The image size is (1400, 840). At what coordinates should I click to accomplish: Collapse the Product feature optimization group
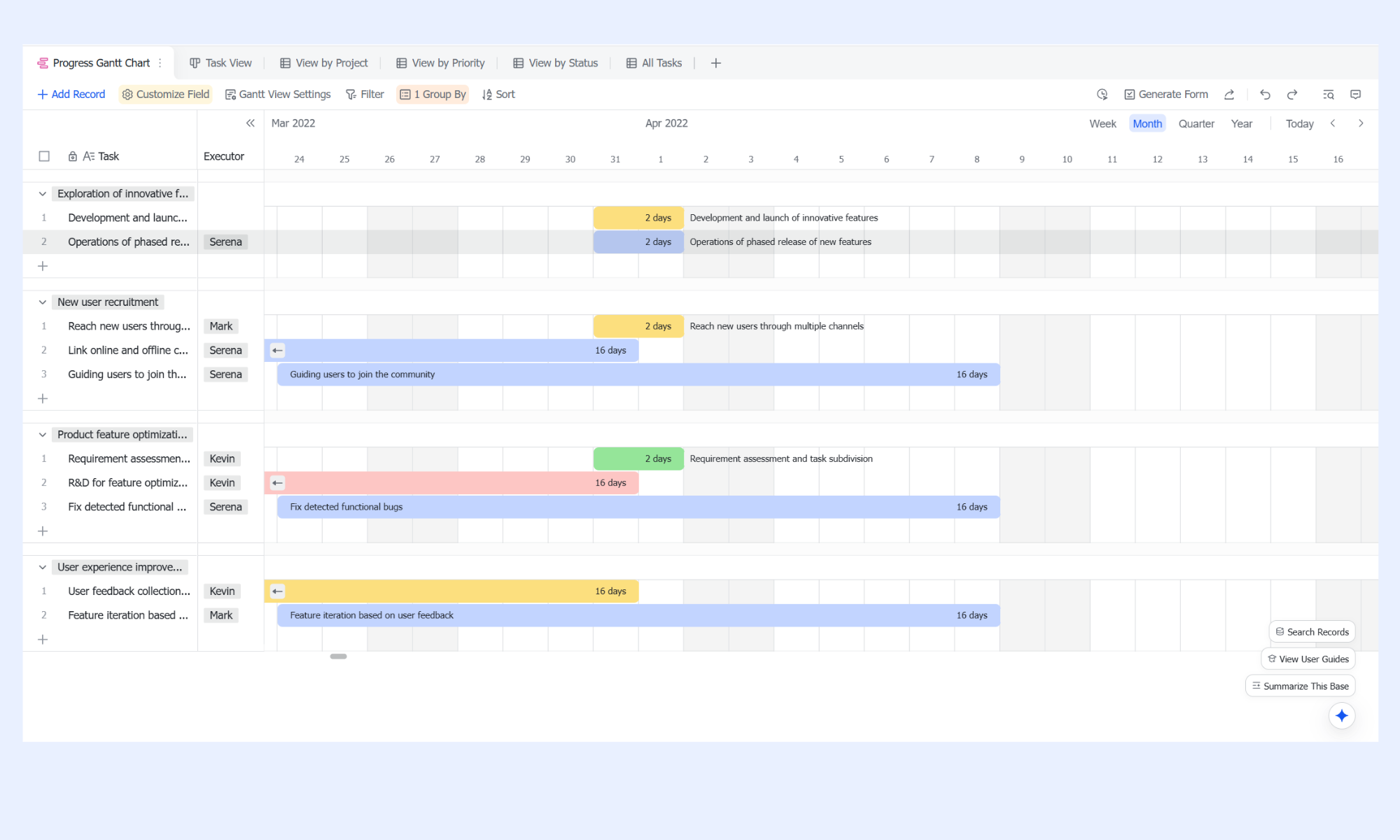pos(43,435)
